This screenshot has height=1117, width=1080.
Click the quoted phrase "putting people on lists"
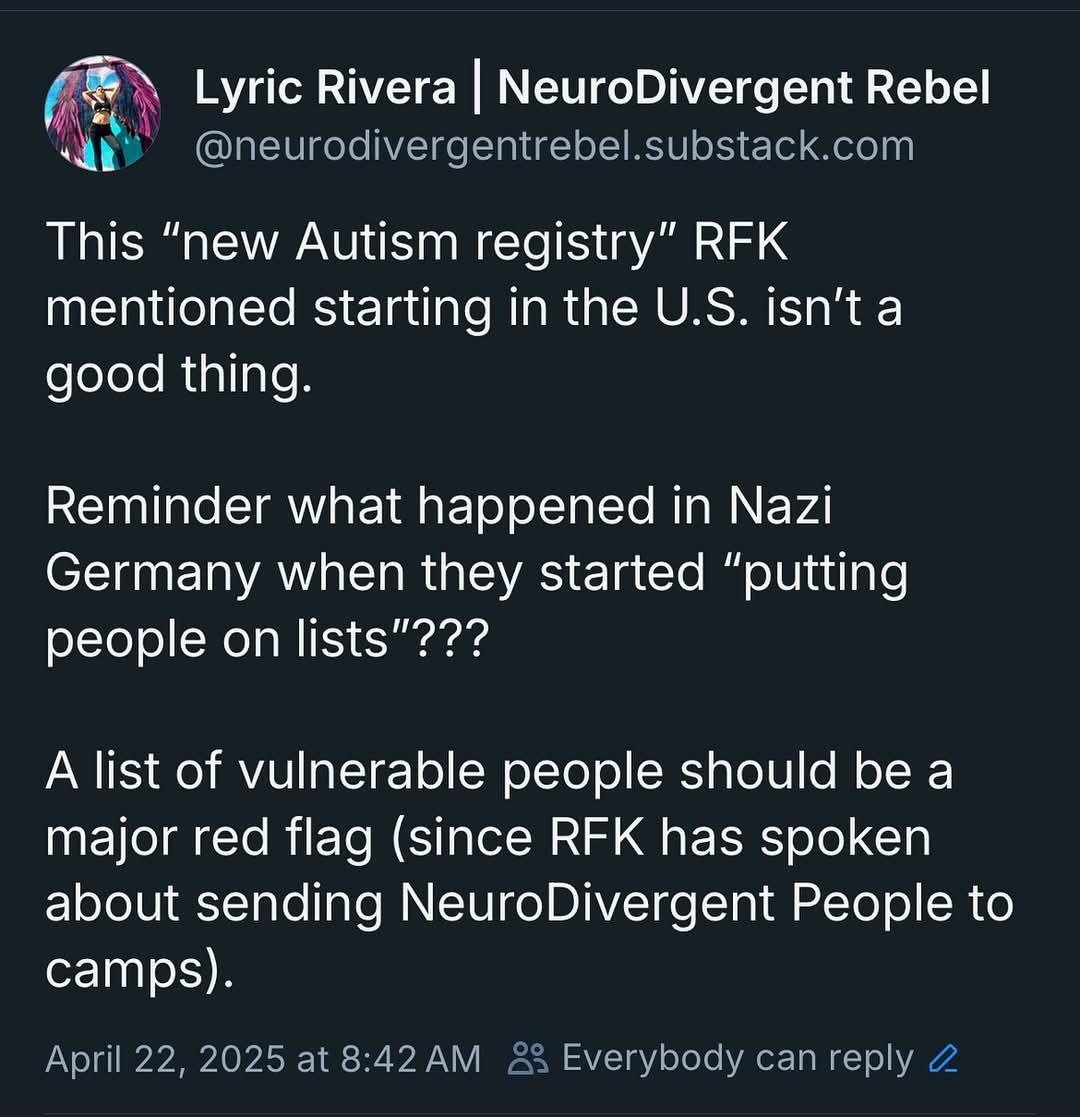pos(477,606)
